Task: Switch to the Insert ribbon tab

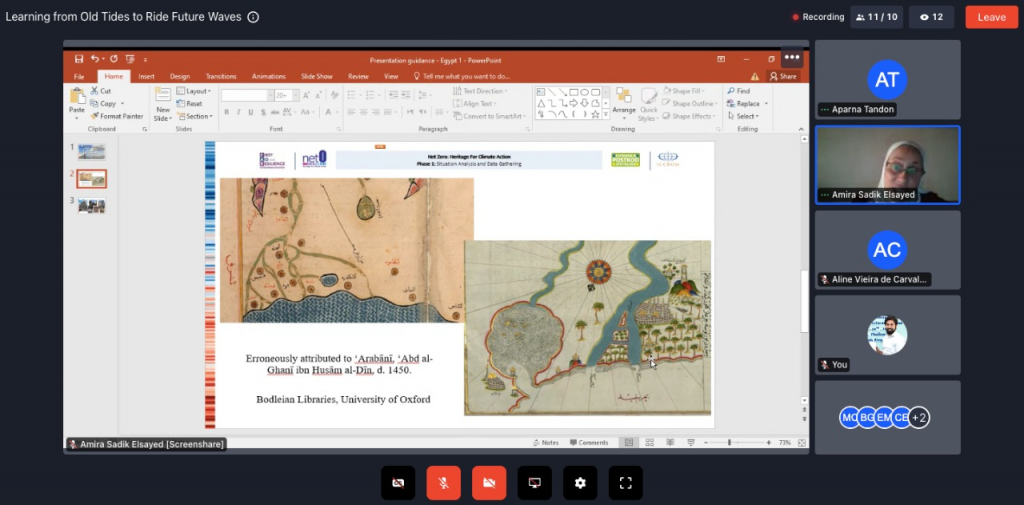Action: pos(146,76)
